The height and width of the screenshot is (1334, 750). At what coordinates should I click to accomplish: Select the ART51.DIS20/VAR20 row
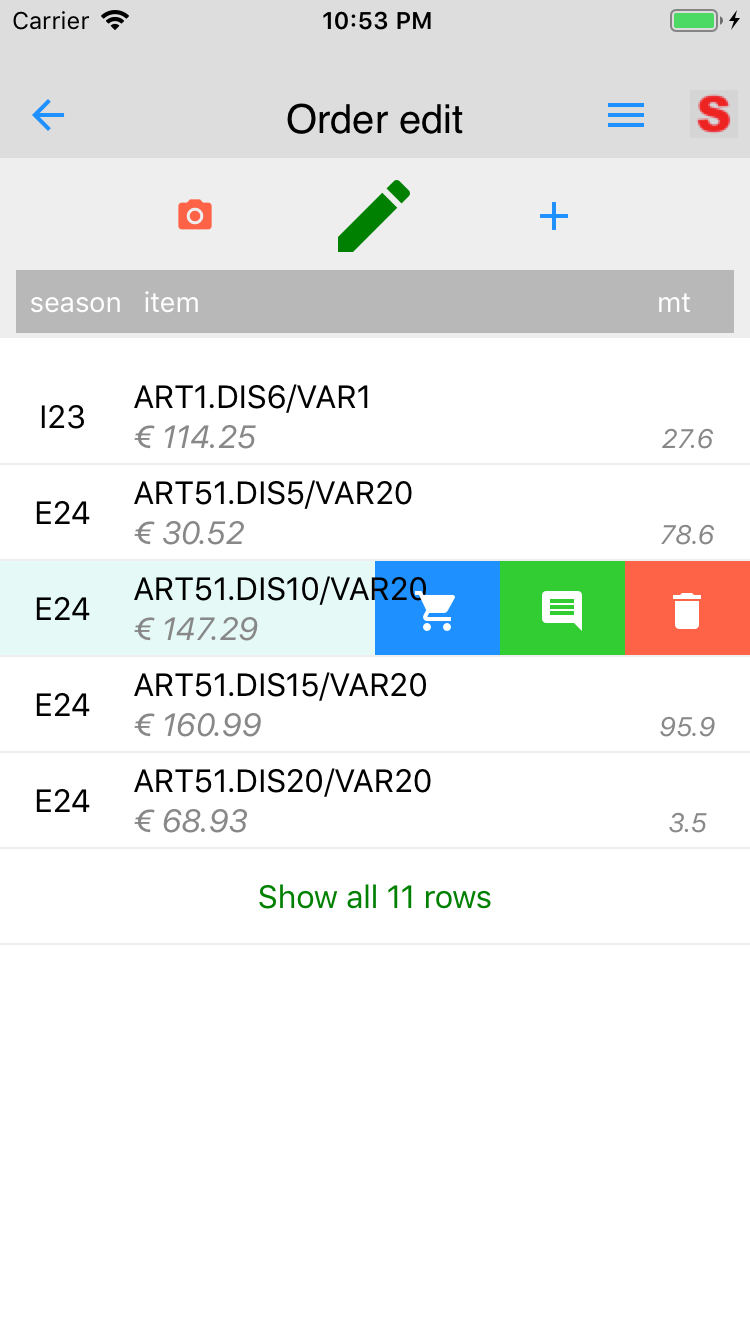[375, 801]
